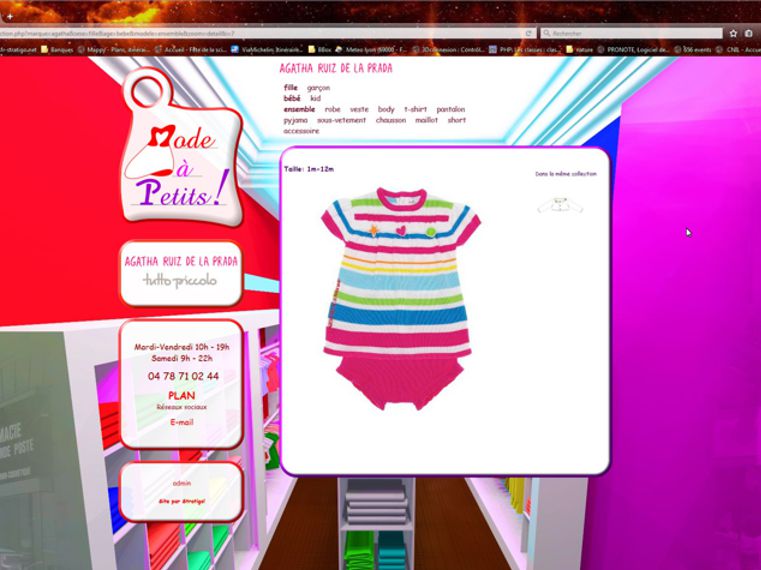
Task: Click the Site par Stratigo credit link
Action: pyautogui.click(x=182, y=501)
